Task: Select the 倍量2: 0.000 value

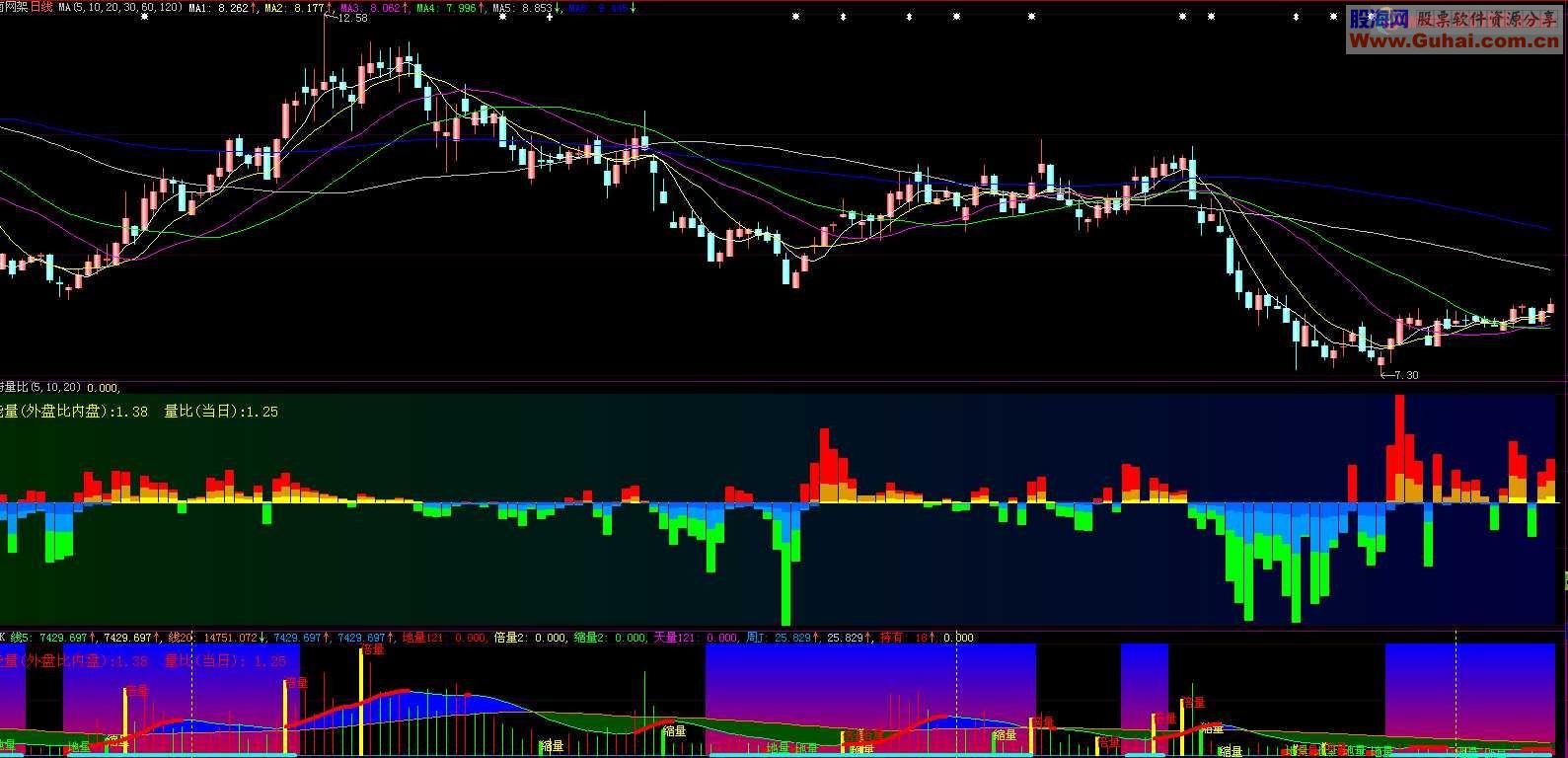Action: [x=531, y=638]
